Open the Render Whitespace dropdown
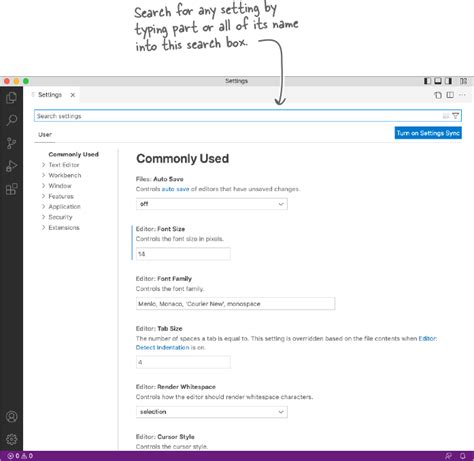Viewport: 474px width, 461px height. click(212, 412)
